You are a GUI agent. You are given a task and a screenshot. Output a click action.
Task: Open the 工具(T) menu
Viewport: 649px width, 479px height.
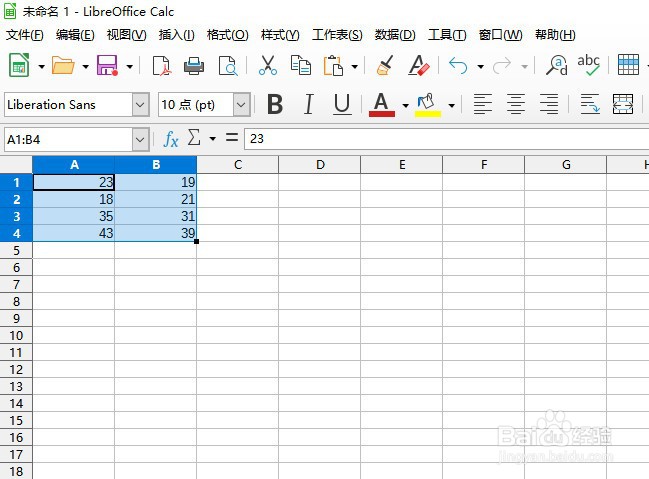coord(447,35)
